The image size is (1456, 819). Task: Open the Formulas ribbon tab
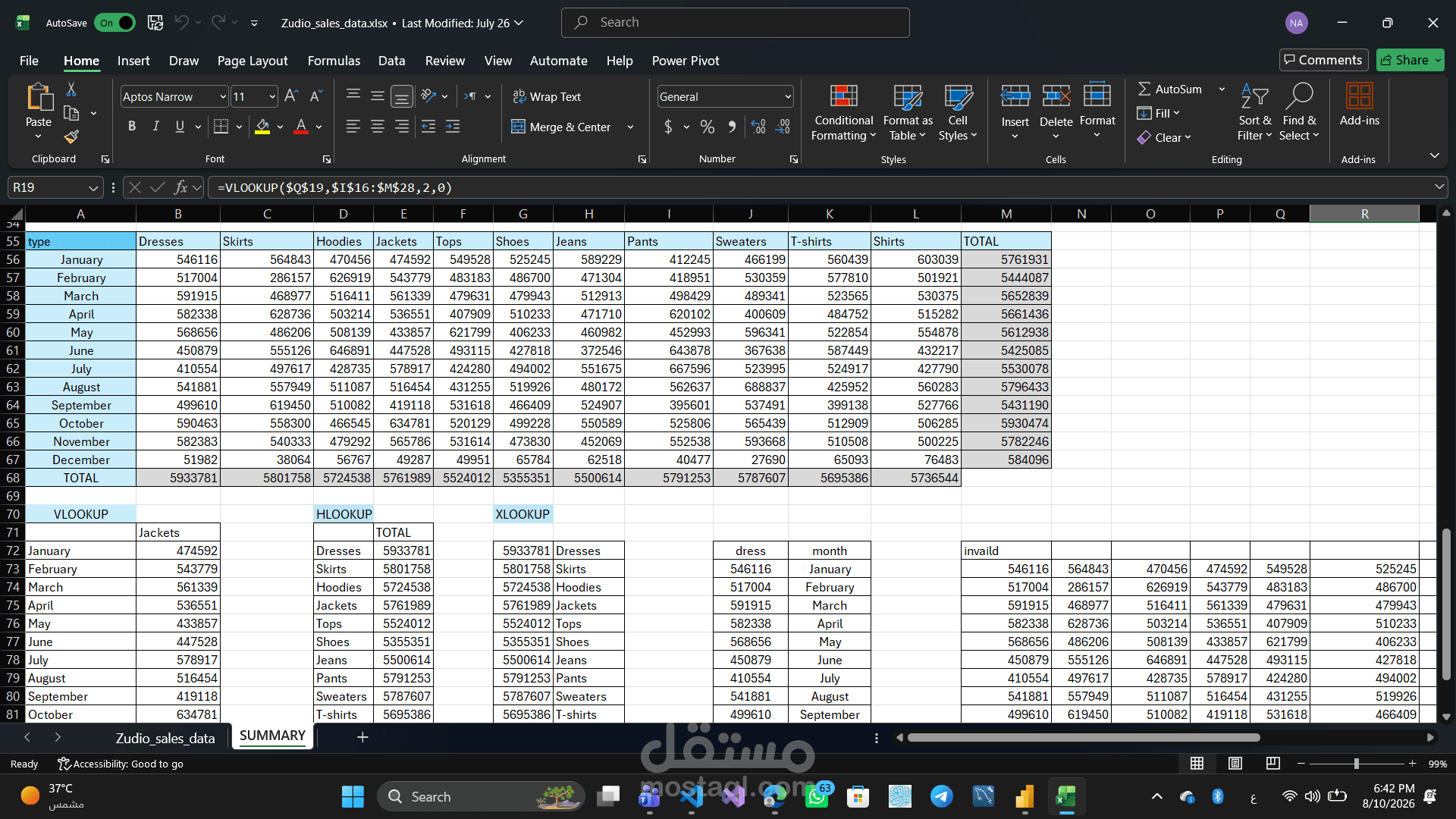pyautogui.click(x=334, y=61)
